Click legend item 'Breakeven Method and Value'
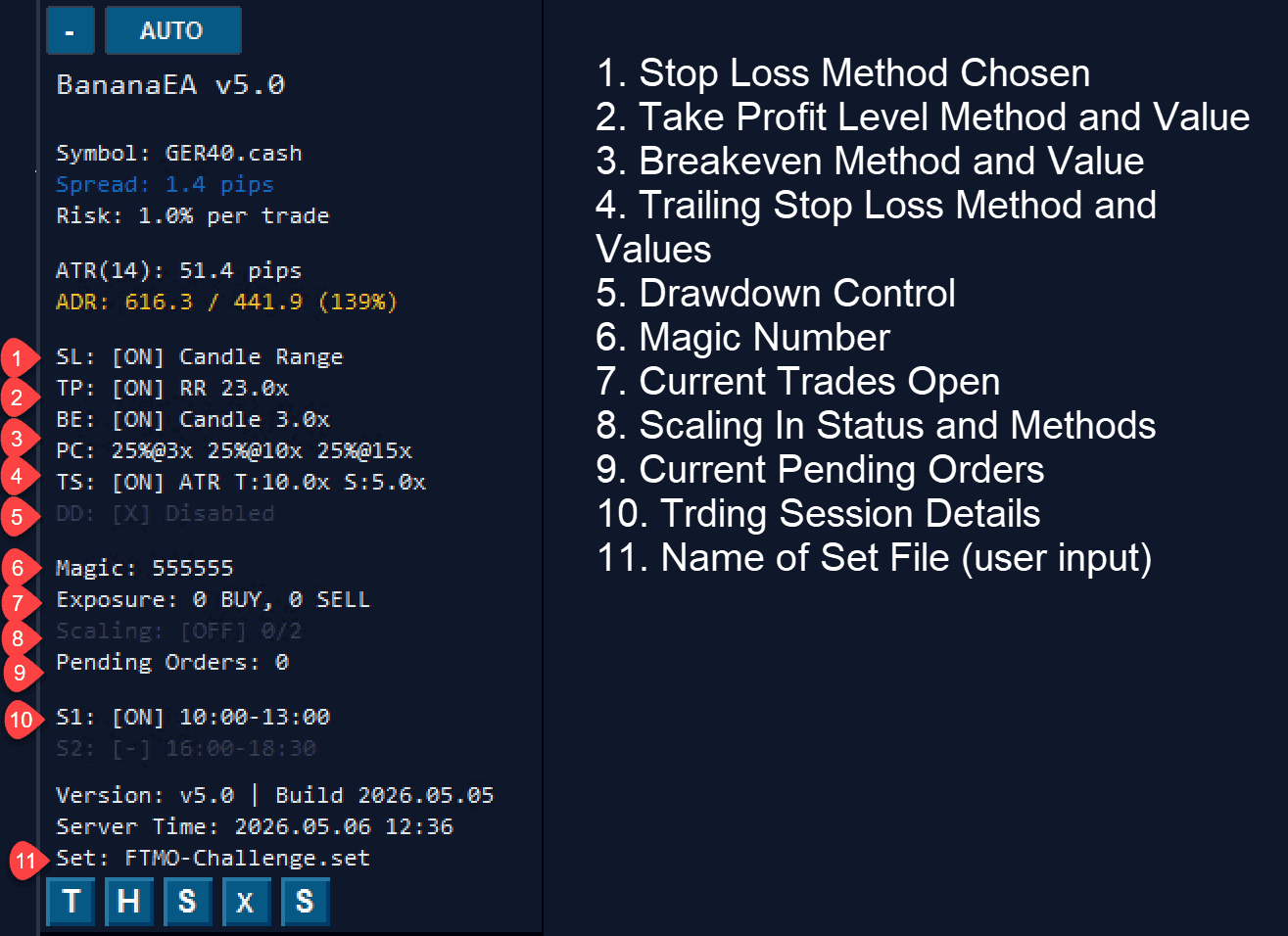Image resolution: width=1288 pixels, height=936 pixels. click(870, 162)
